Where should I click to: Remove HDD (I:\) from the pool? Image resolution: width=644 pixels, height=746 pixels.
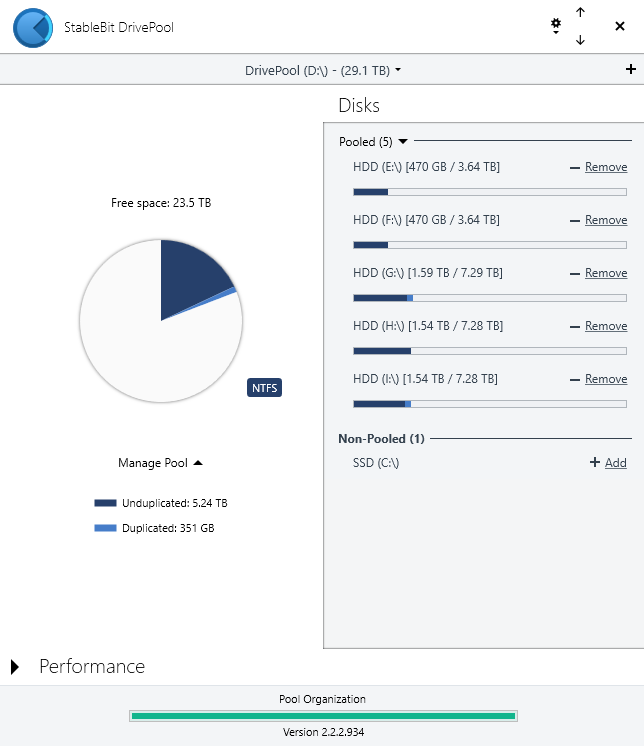pyautogui.click(x=606, y=379)
